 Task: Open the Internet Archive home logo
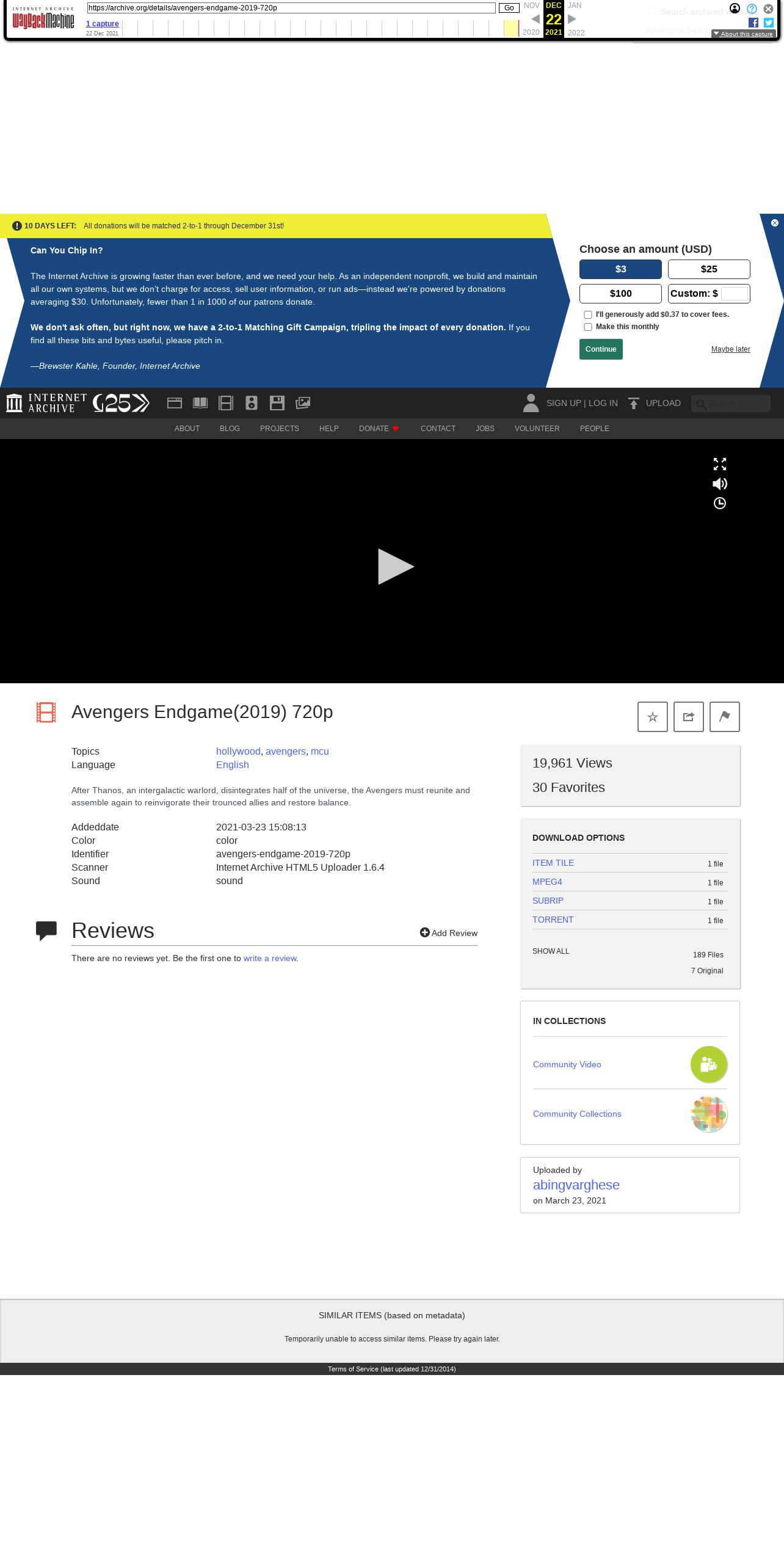[46, 403]
